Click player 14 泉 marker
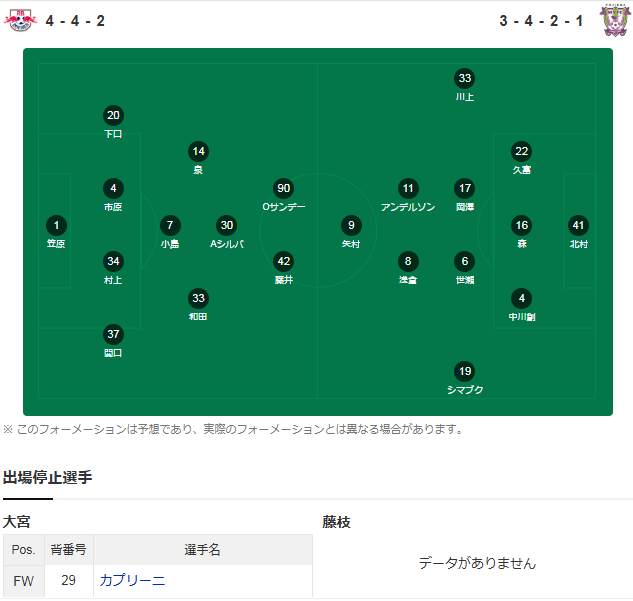 pyautogui.click(x=198, y=152)
